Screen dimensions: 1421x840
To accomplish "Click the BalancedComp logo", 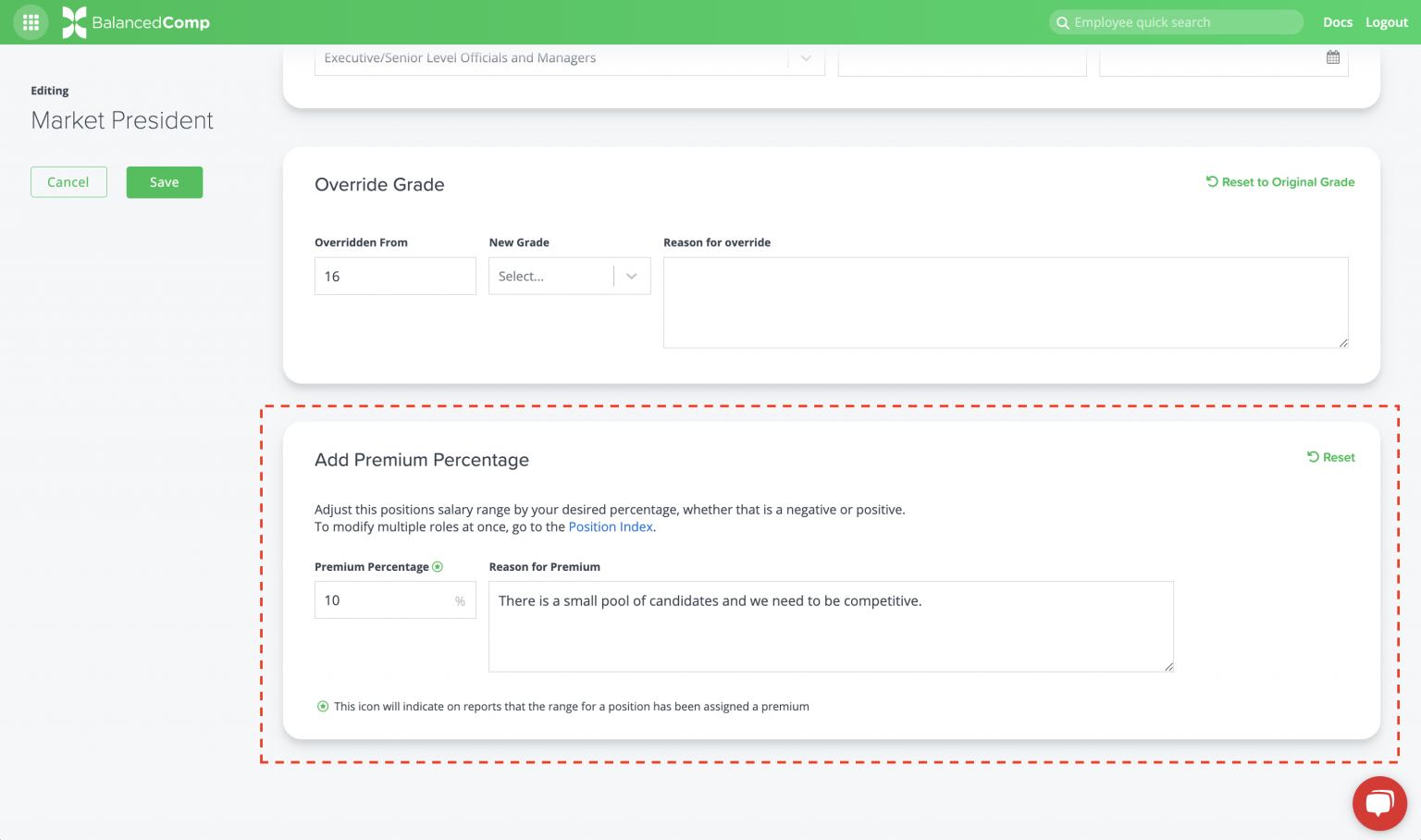I will coord(136,22).
